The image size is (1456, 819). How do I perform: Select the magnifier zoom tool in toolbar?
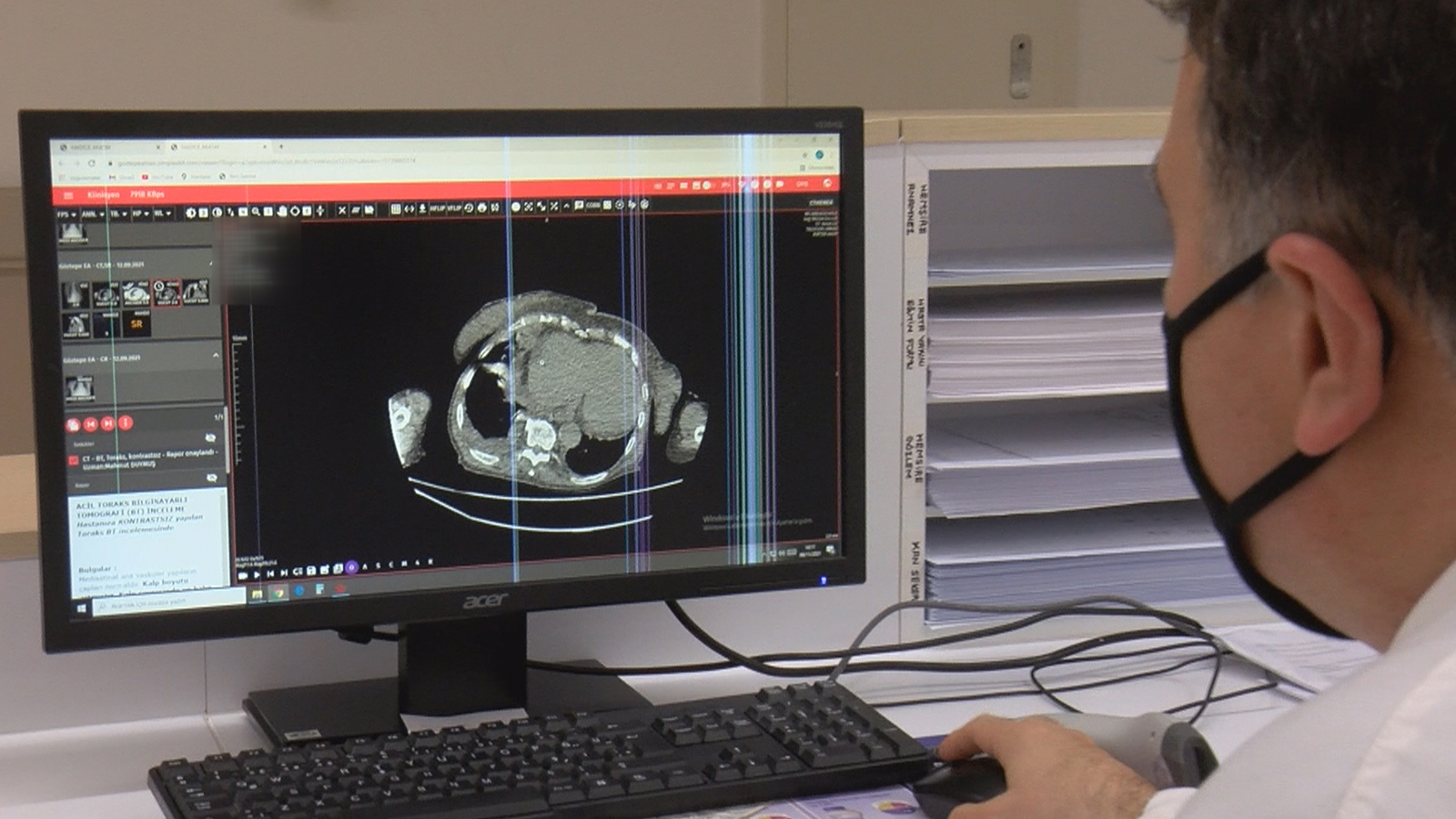coord(257,211)
